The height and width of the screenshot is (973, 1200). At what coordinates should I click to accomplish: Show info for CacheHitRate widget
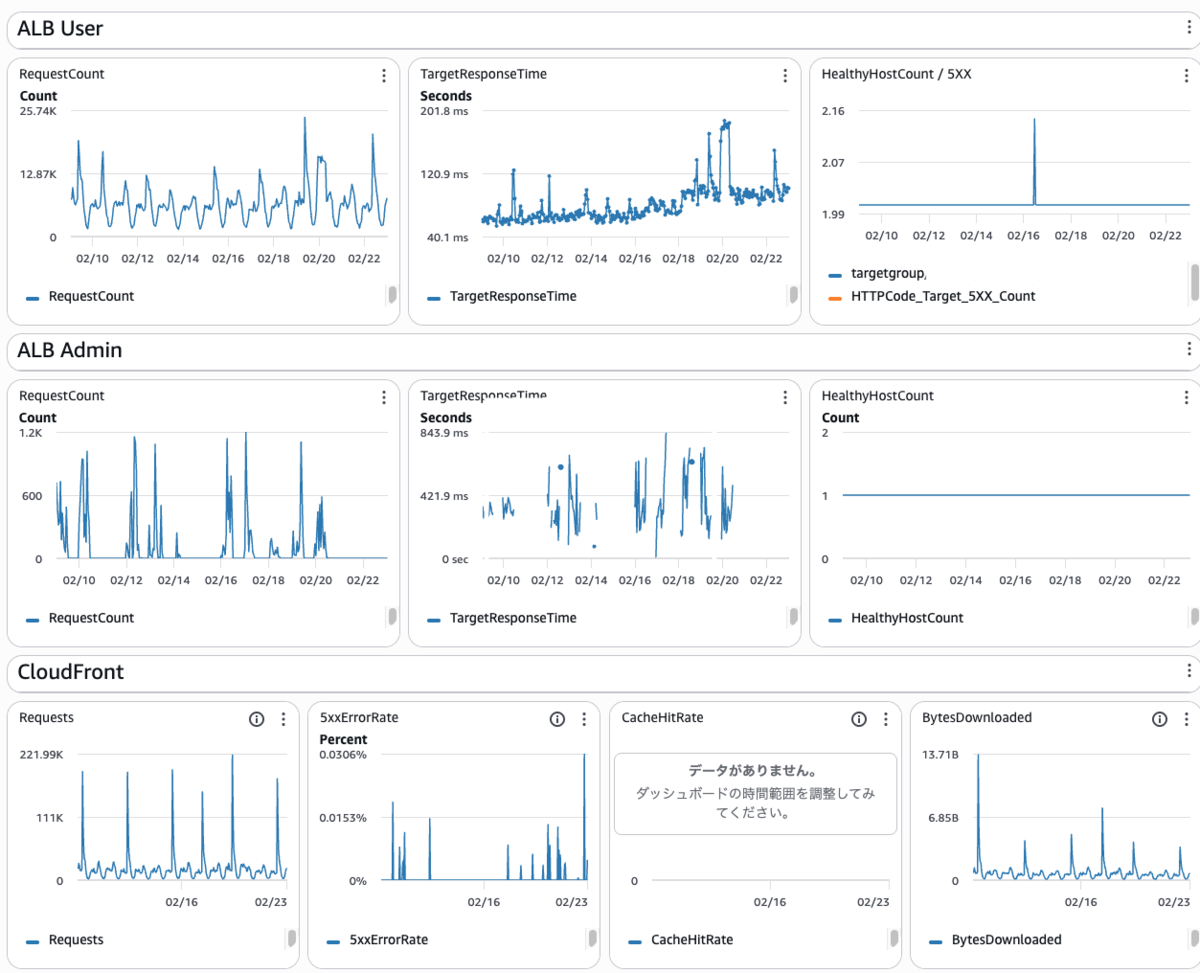(859, 719)
